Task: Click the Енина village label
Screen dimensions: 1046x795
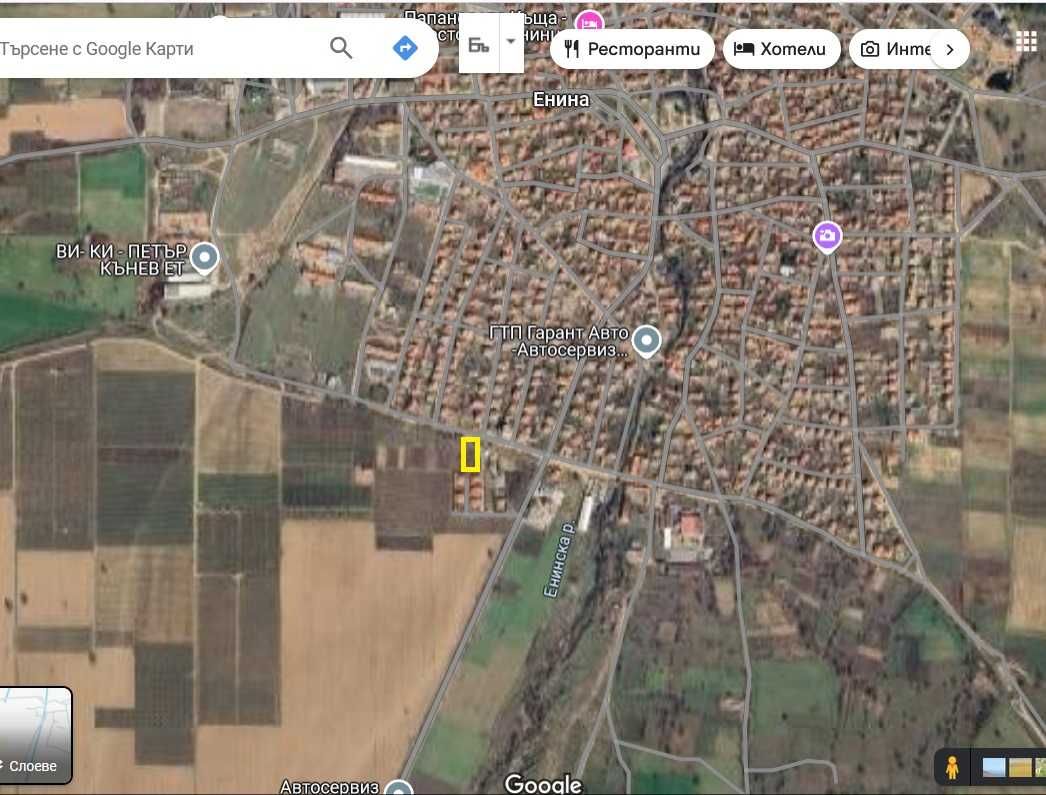Action: point(561,100)
